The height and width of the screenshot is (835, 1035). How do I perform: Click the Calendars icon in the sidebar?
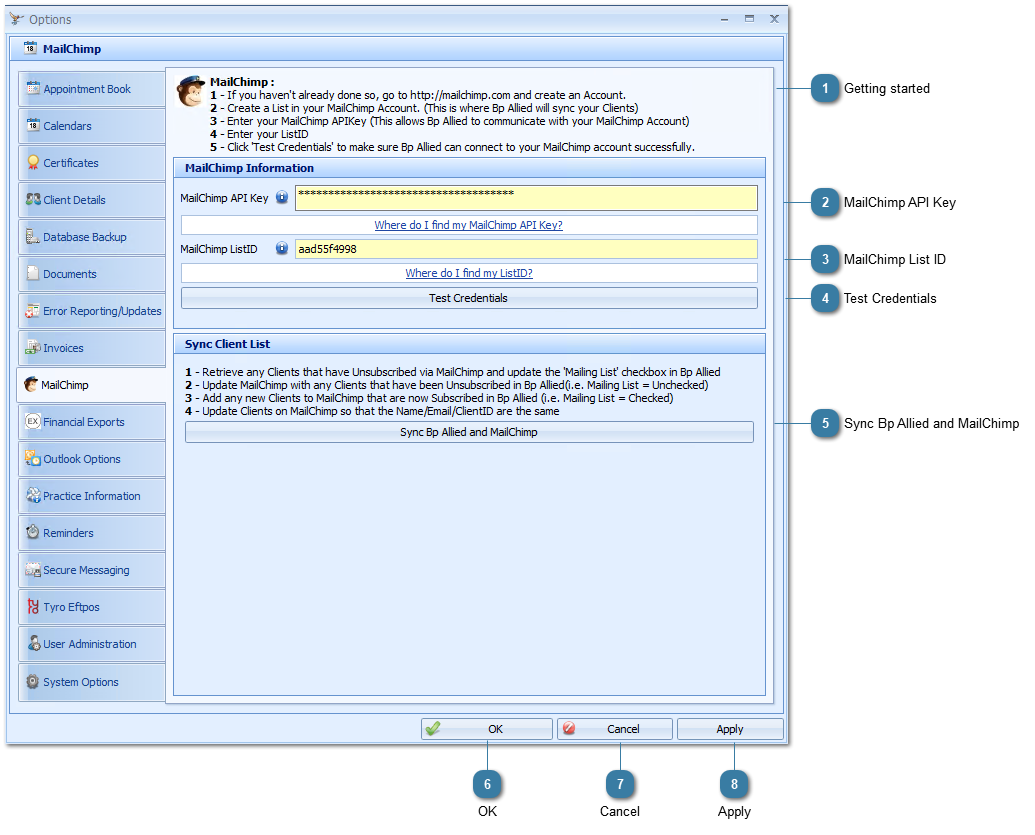pyautogui.click(x=33, y=125)
